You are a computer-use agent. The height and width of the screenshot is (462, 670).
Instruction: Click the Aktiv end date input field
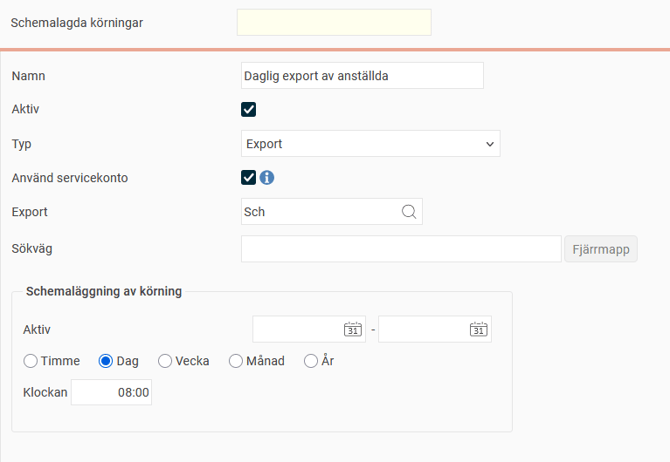point(422,329)
